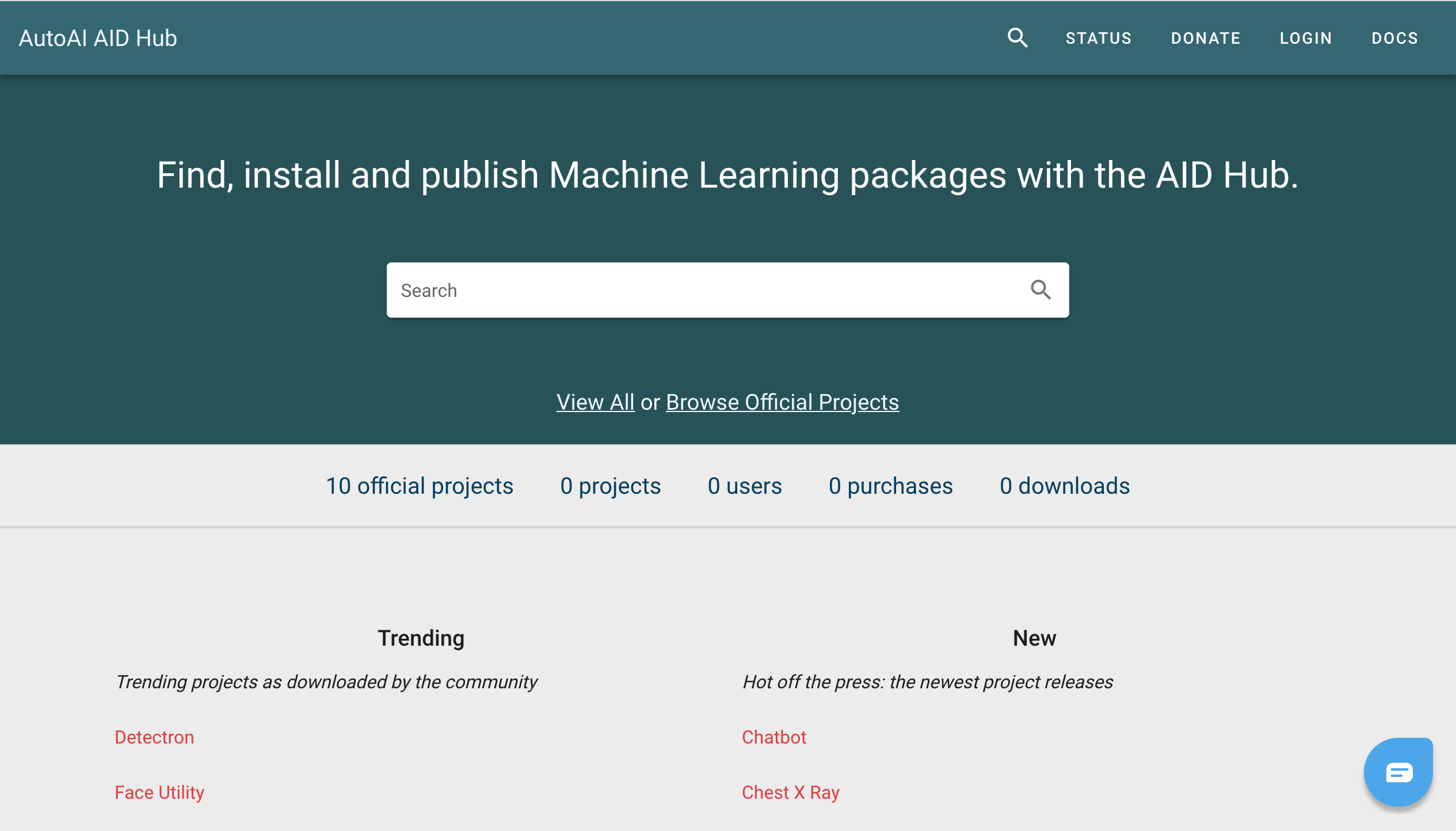Viewport: 1456px width, 831px height.
Task: Click the '0 users' stat
Action: (745, 486)
